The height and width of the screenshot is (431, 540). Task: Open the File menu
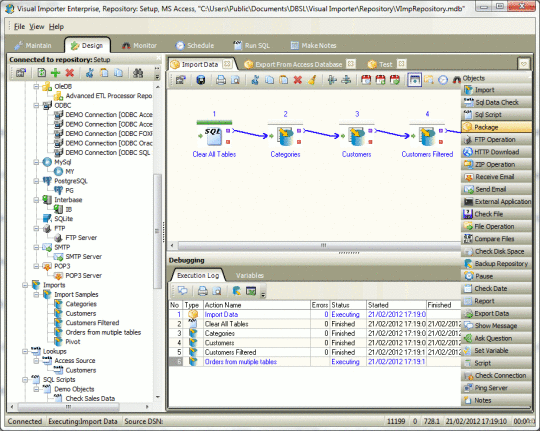coord(19,27)
